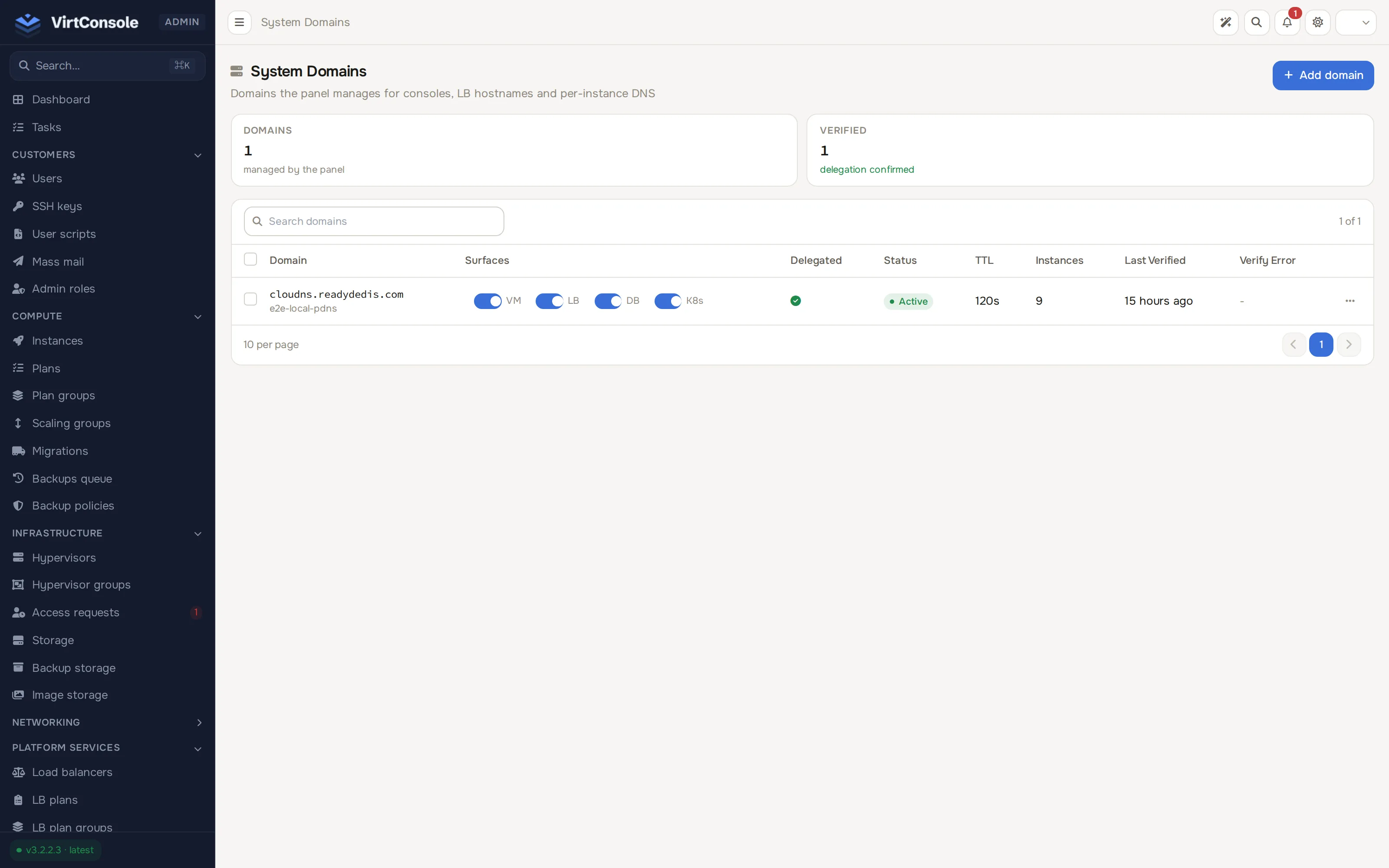1389x868 pixels.
Task: Click the version v3.2.2.3 latest badge
Action: 56,850
